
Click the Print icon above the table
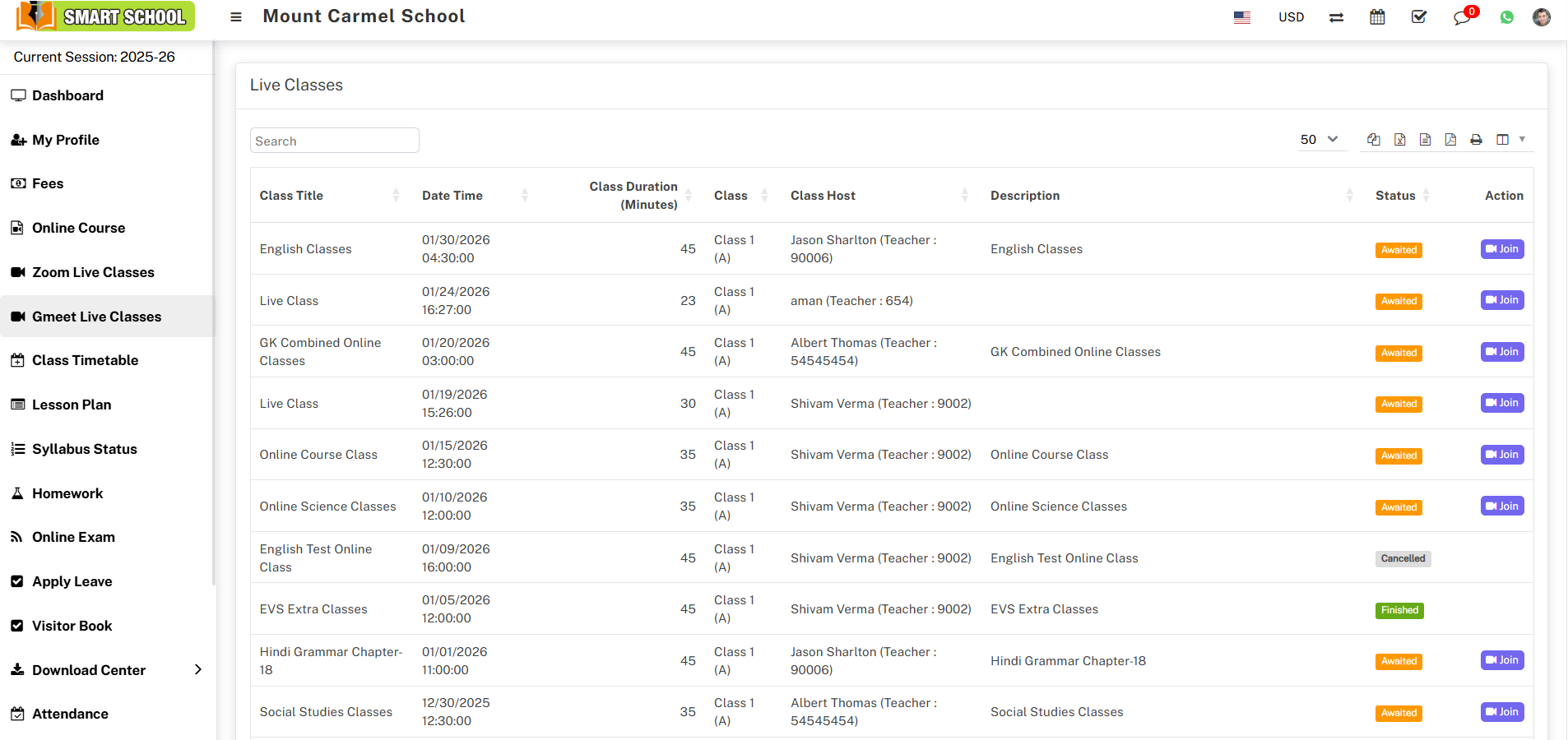1476,140
